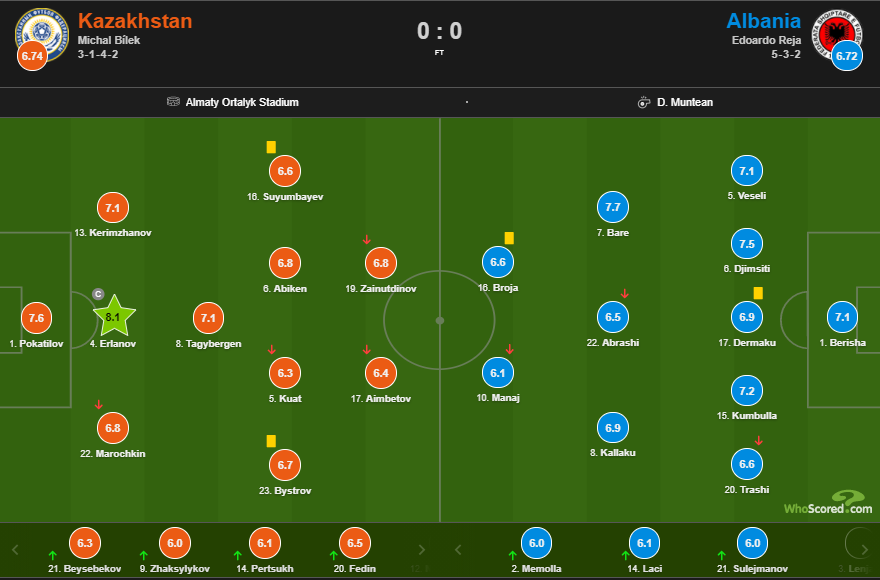Select substitute Memolla's rating circle

coord(536,543)
